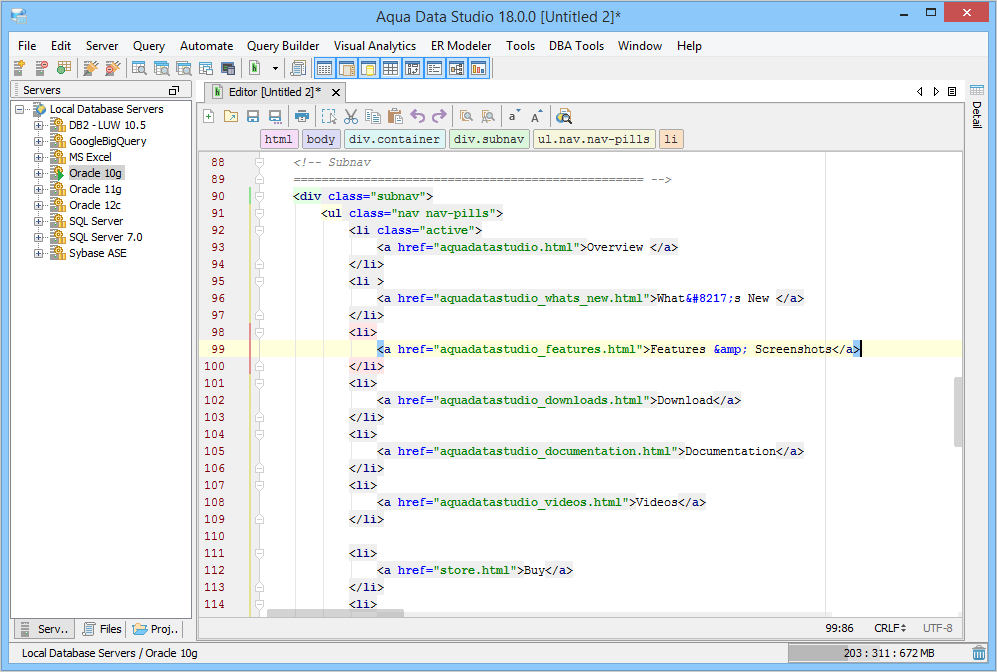
Task: Click the editor vertical scrollbar thumb
Action: click(x=958, y=412)
